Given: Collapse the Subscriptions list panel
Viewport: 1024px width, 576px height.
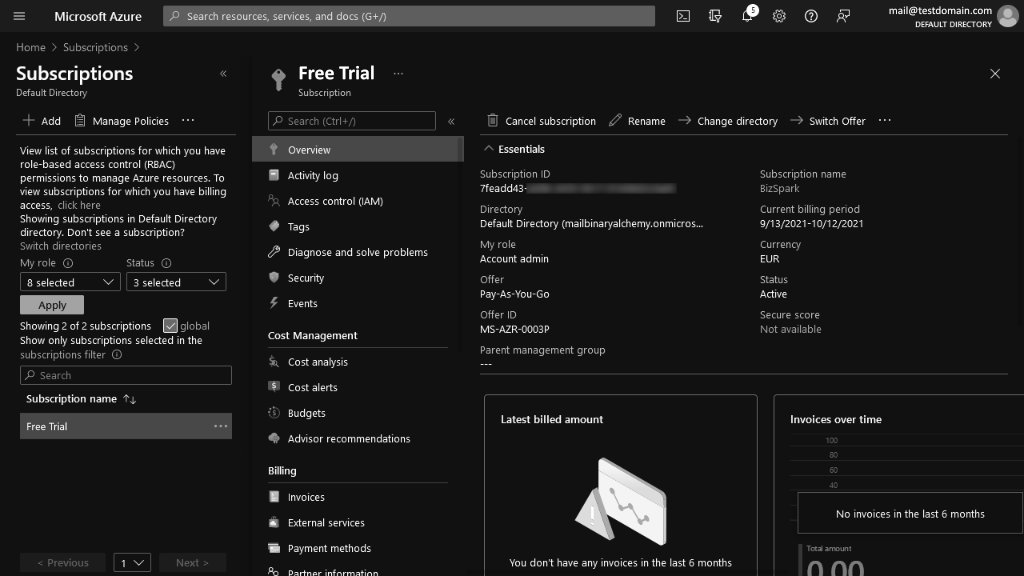Looking at the screenshot, I should click(x=223, y=74).
